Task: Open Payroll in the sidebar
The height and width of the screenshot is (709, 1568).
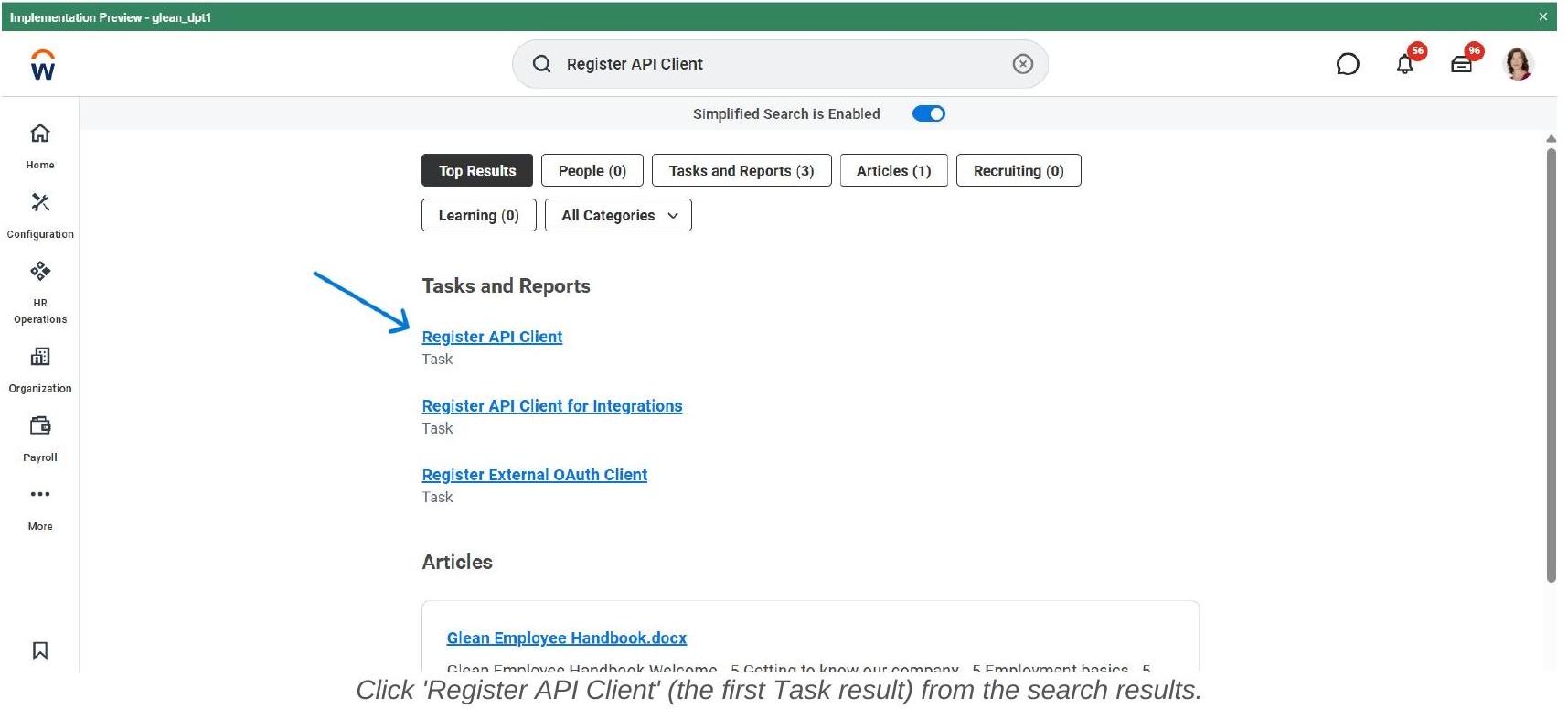Action: (x=40, y=439)
